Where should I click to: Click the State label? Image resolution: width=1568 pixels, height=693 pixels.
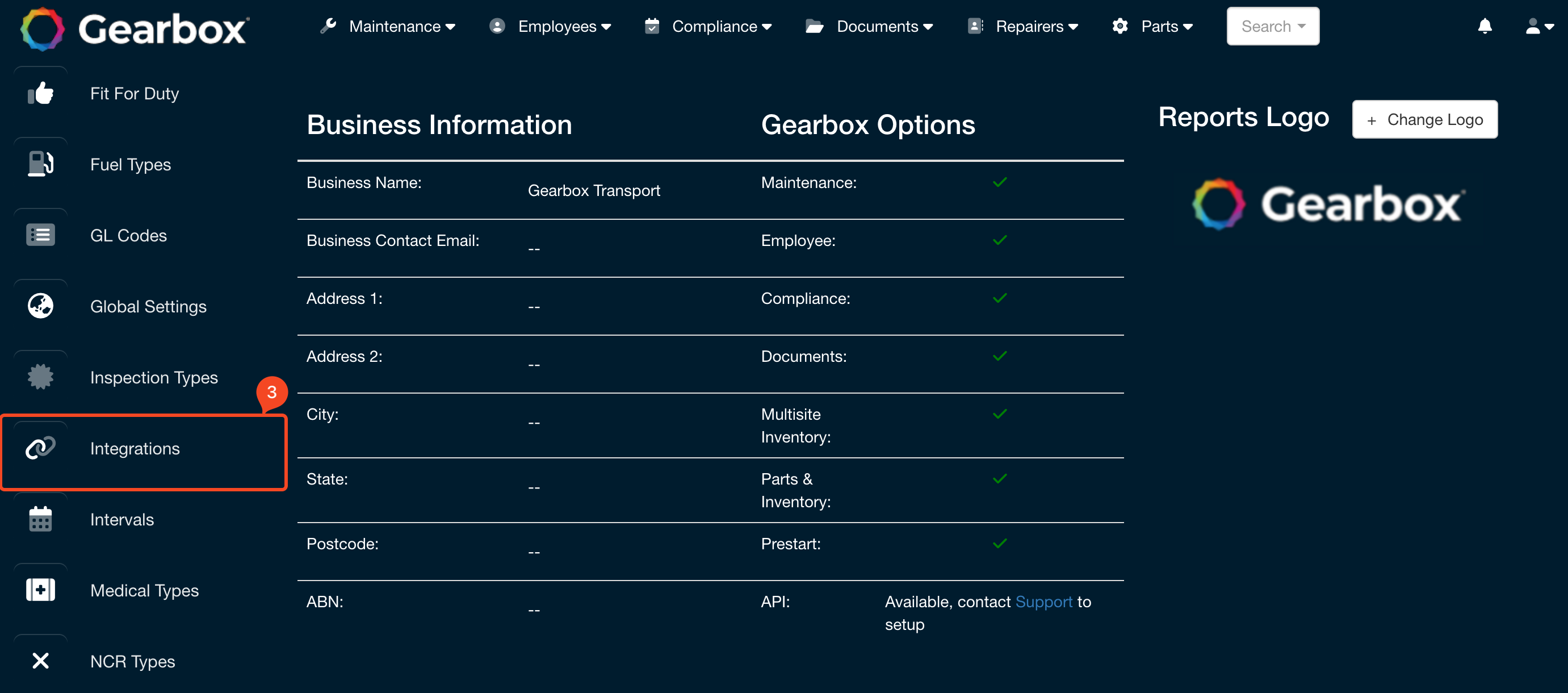tap(327, 479)
